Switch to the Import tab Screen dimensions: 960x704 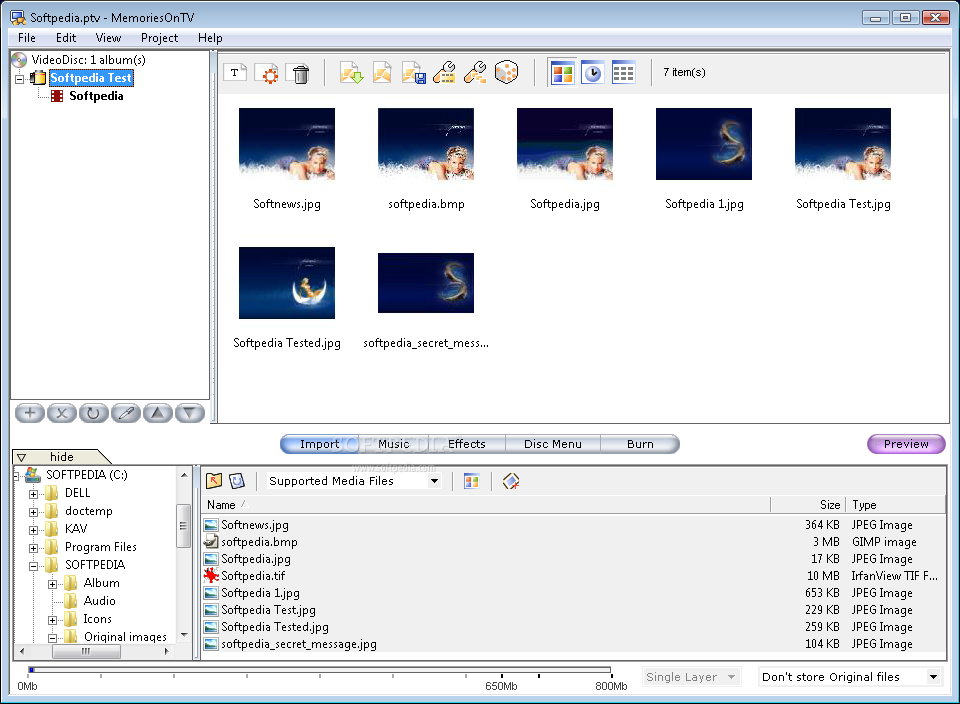[319, 444]
